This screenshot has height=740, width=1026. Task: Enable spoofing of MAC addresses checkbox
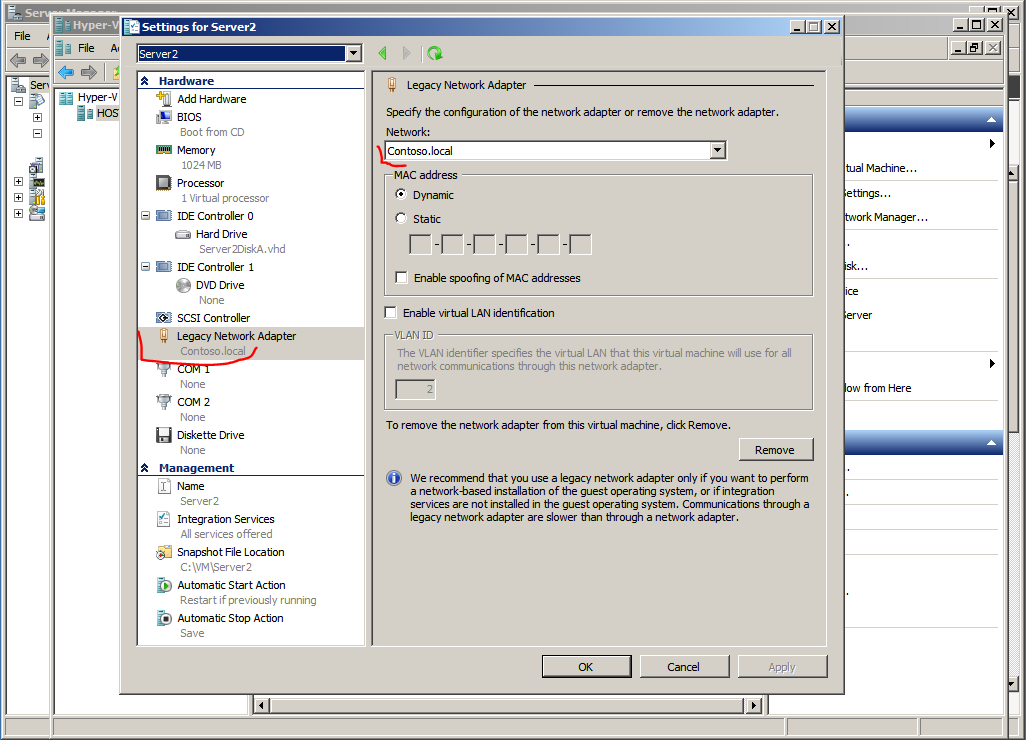click(x=401, y=277)
